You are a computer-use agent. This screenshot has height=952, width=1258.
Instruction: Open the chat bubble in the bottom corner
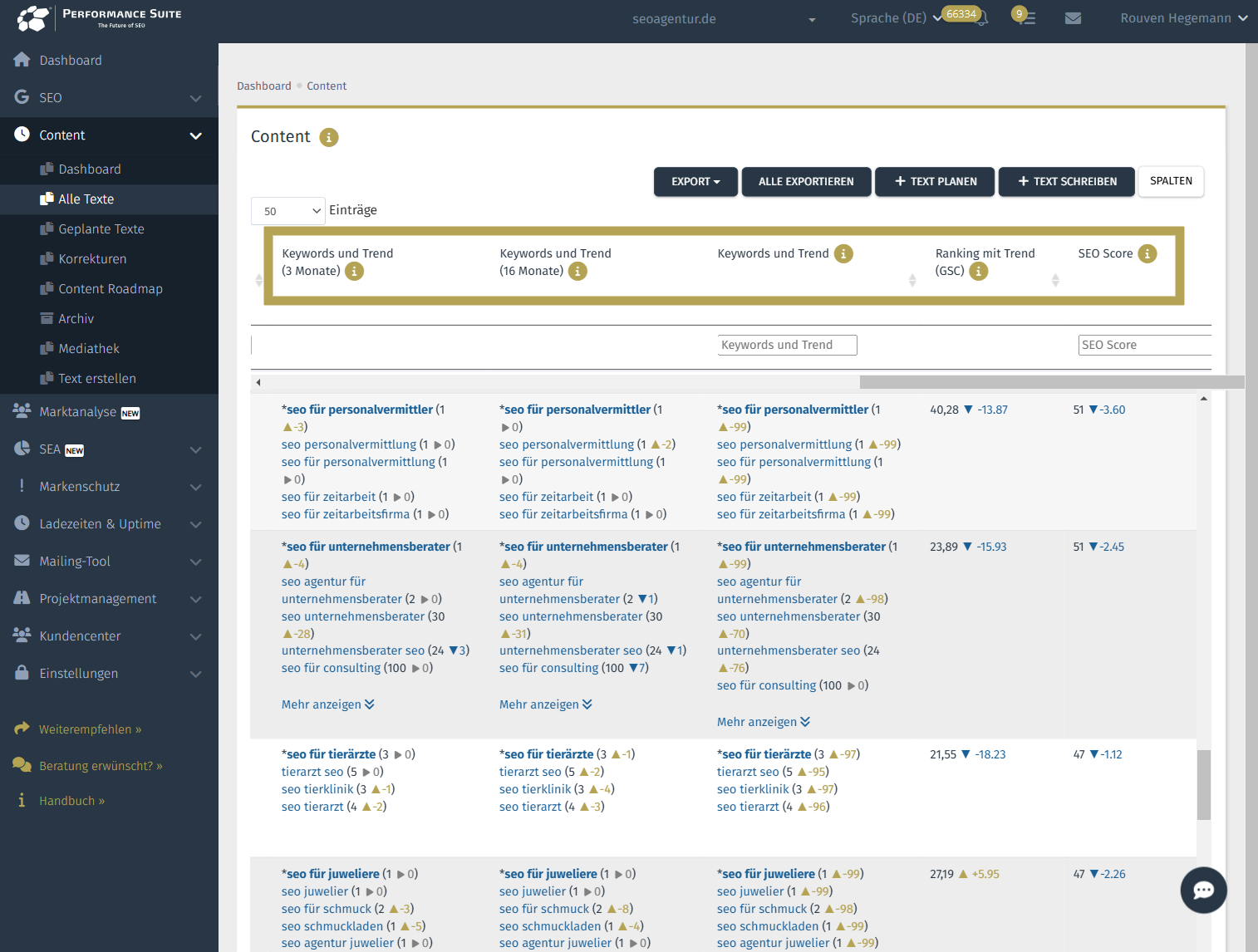(1203, 890)
